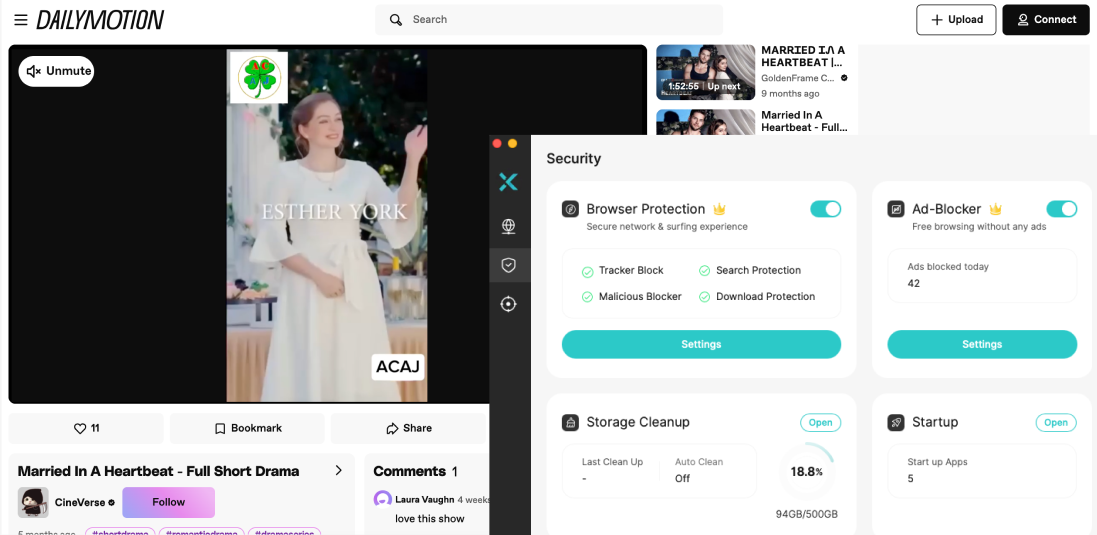Click the storage usage 18.8% ring
This screenshot has width=1097, height=535.
coord(806,472)
